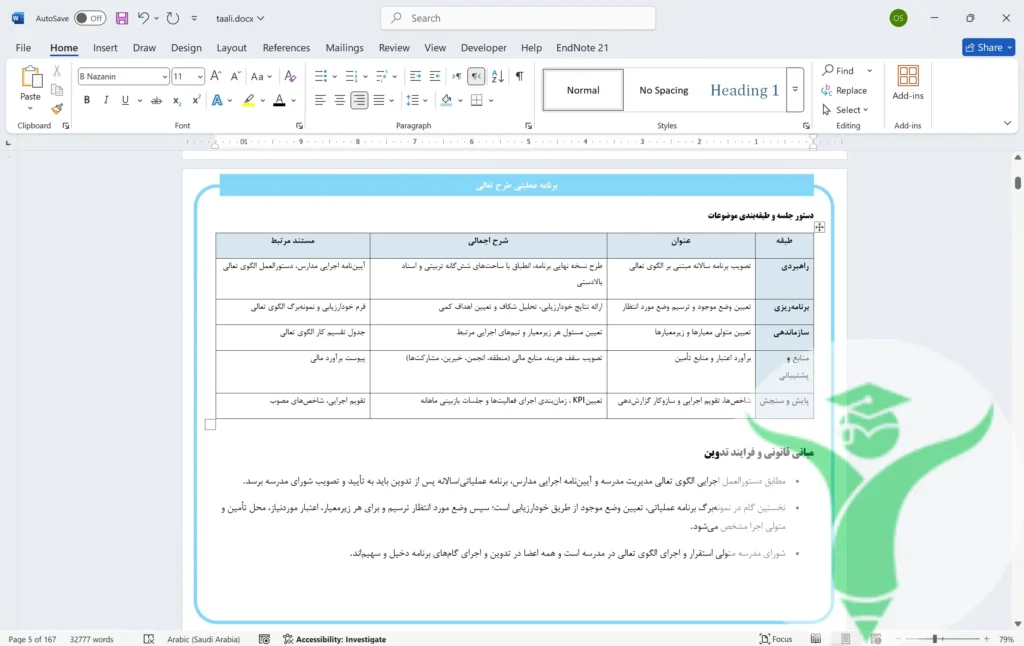1024x646 pixels.
Task: Go to the Review tab
Action: [394, 48]
